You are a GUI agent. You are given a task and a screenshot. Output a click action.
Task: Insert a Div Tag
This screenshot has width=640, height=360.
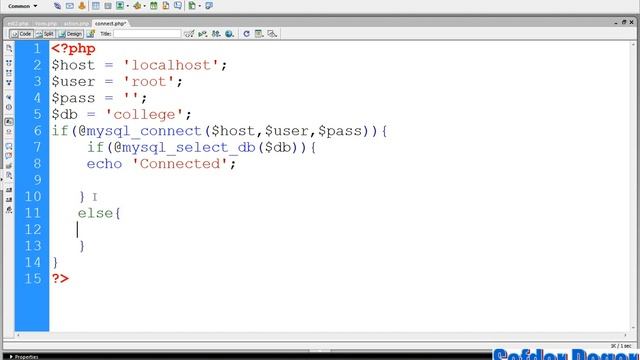pyautogui.click(x=108, y=6)
